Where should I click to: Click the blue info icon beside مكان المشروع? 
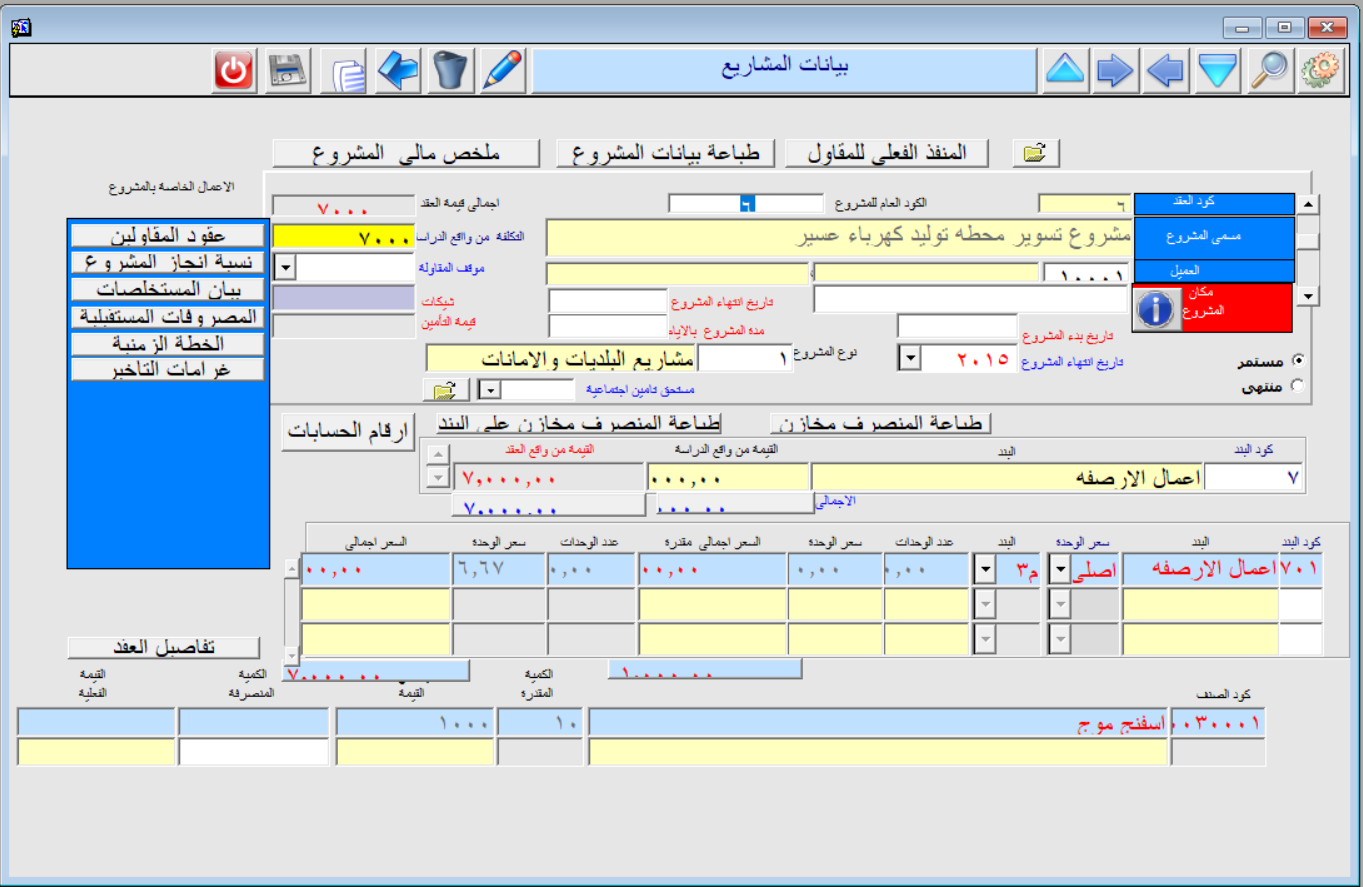click(1155, 308)
